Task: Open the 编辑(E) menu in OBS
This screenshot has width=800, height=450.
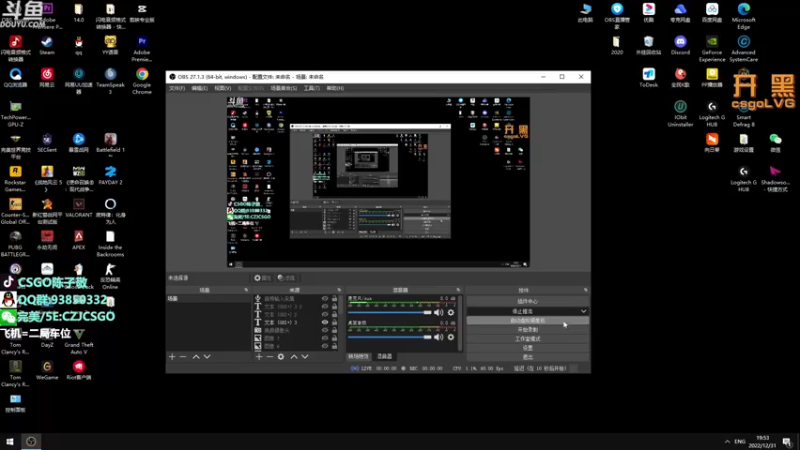Action: [x=199, y=88]
